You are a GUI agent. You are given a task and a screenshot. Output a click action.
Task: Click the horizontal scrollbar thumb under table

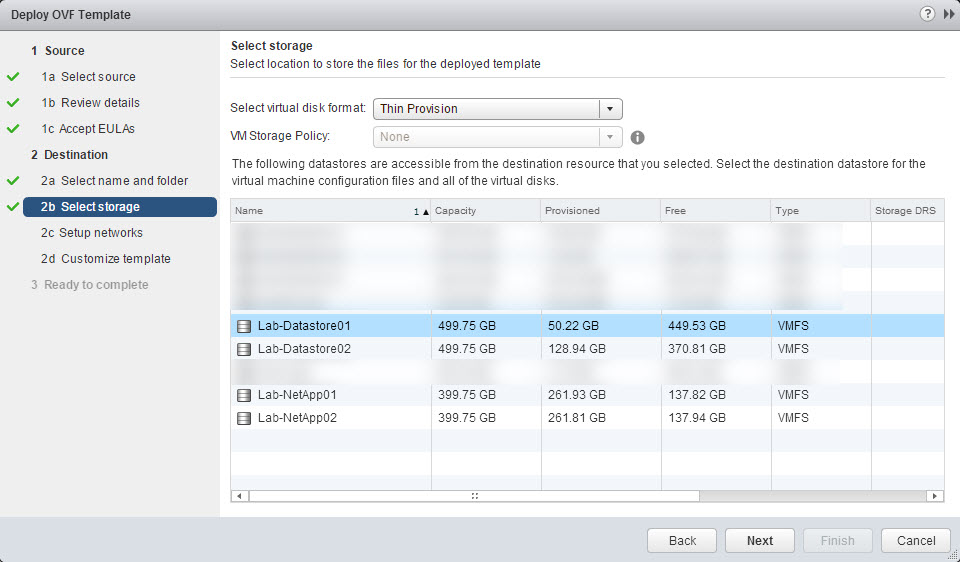[474, 496]
